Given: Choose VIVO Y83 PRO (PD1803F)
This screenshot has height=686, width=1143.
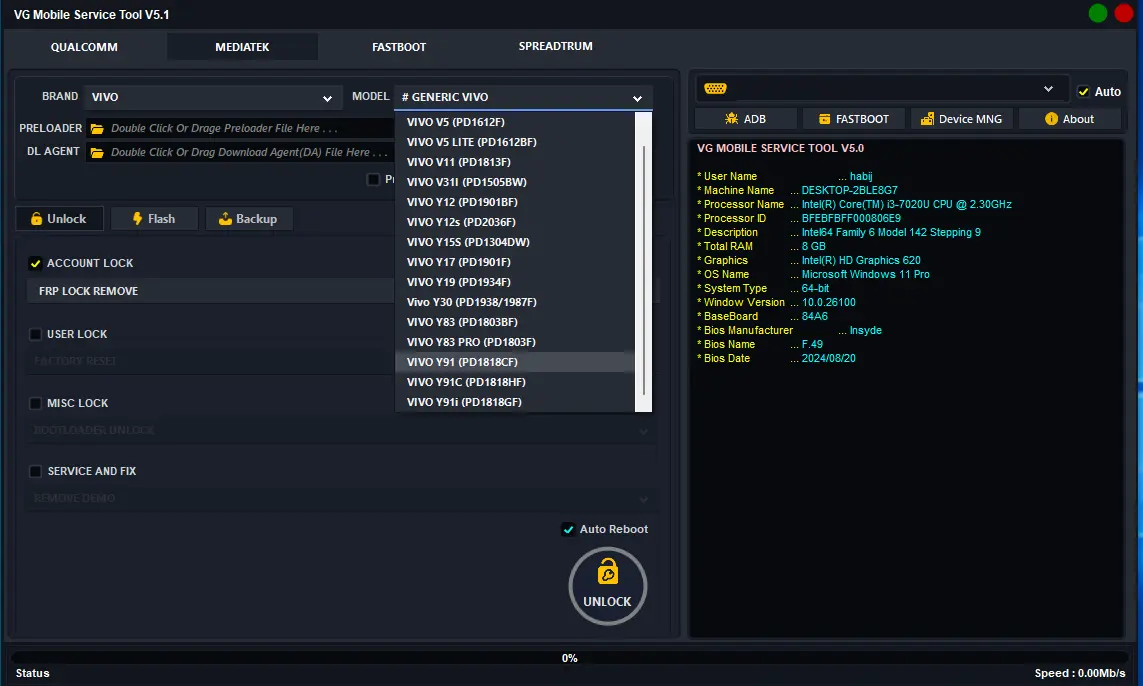Looking at the screenshot, I should point(515,342).
